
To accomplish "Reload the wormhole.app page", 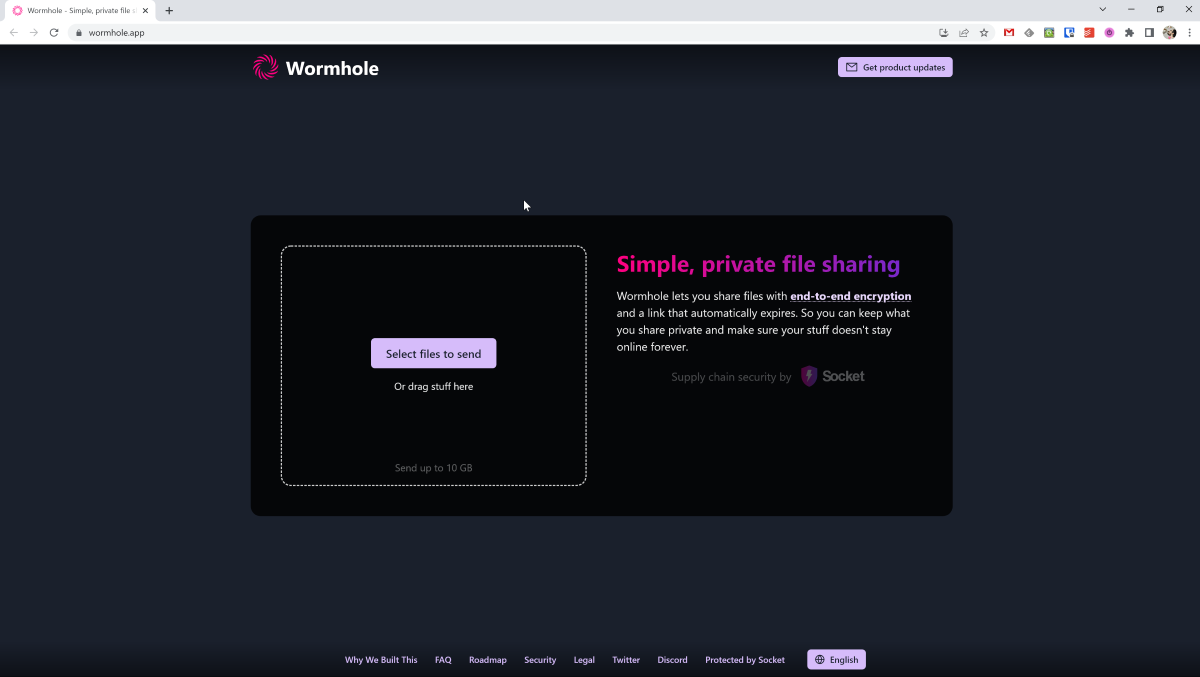I will point(54,32).
